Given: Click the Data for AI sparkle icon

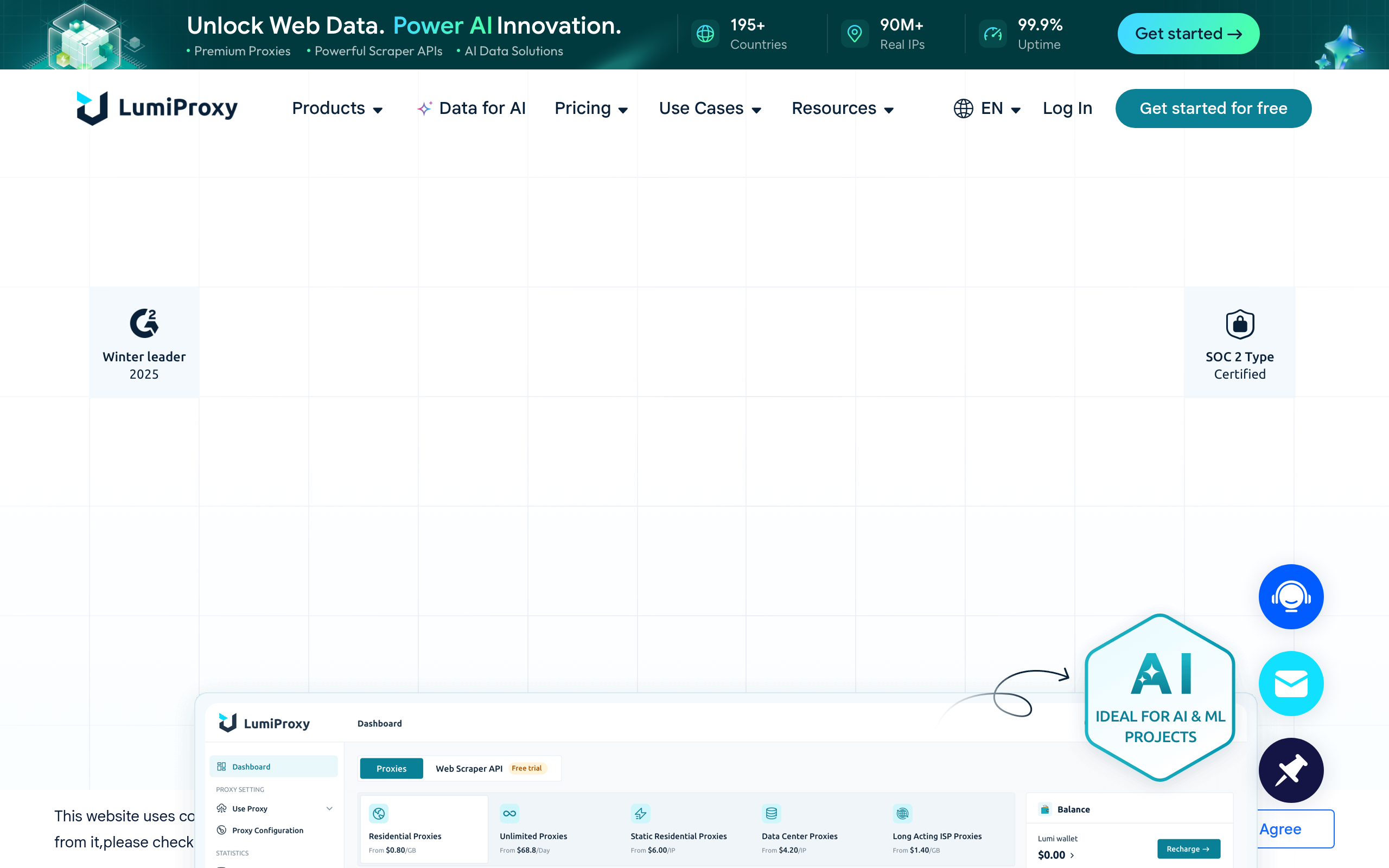Looking at the screenshot, I should [425, 108].
